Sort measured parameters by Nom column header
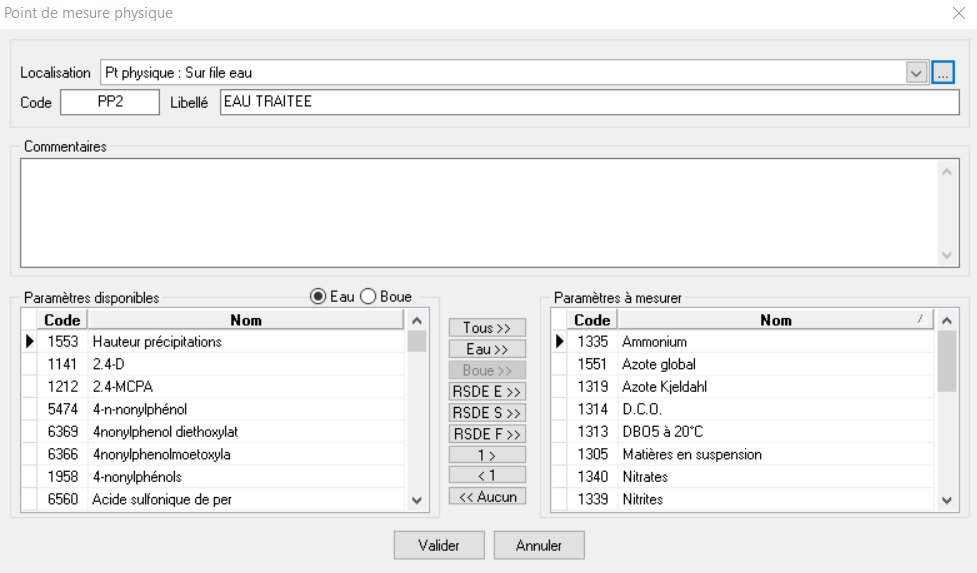977x573 pixels. click(775, 320)
